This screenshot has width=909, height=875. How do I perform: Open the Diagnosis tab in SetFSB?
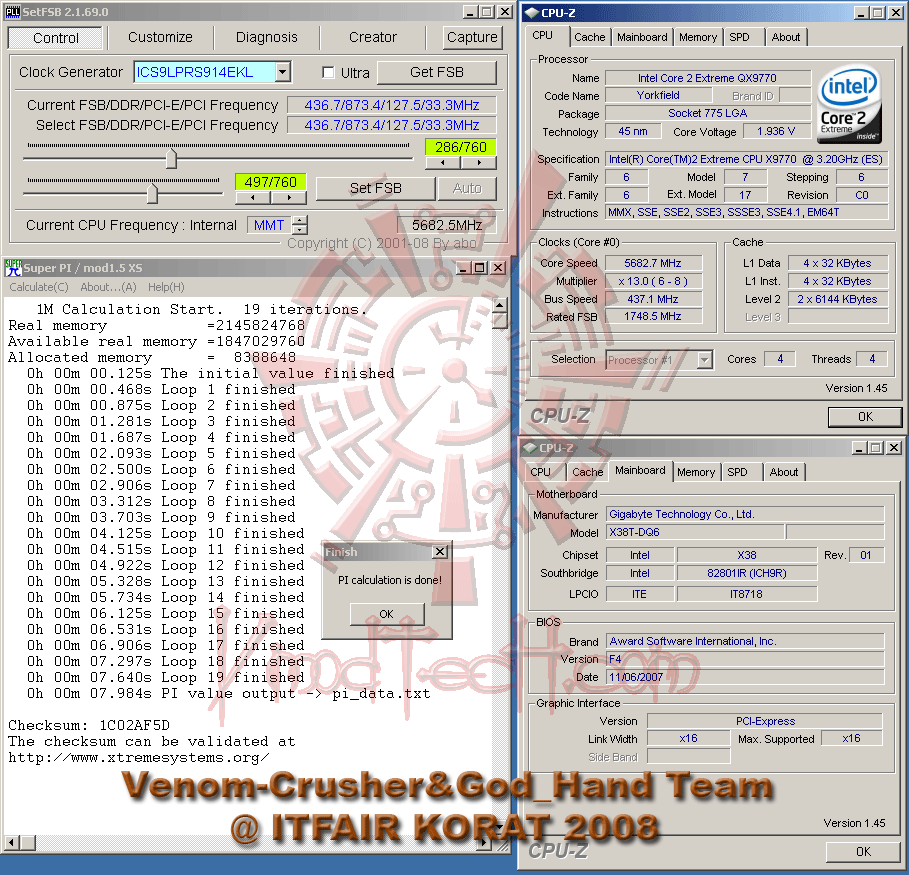[267, 37]
